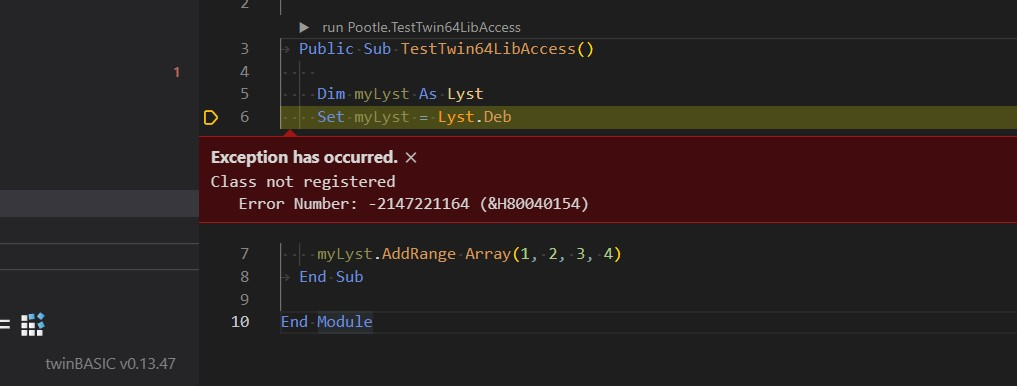Close the Exception has occurred popup
The image size is (1017, 386).
pos(411,158)
